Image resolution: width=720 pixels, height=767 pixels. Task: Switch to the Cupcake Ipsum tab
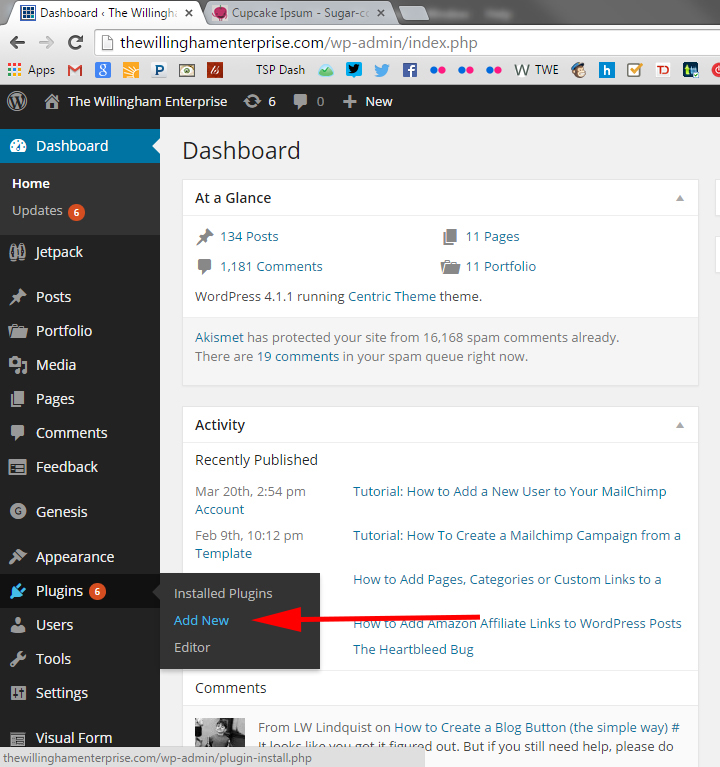pyautogui.click(x=298, y=13)
